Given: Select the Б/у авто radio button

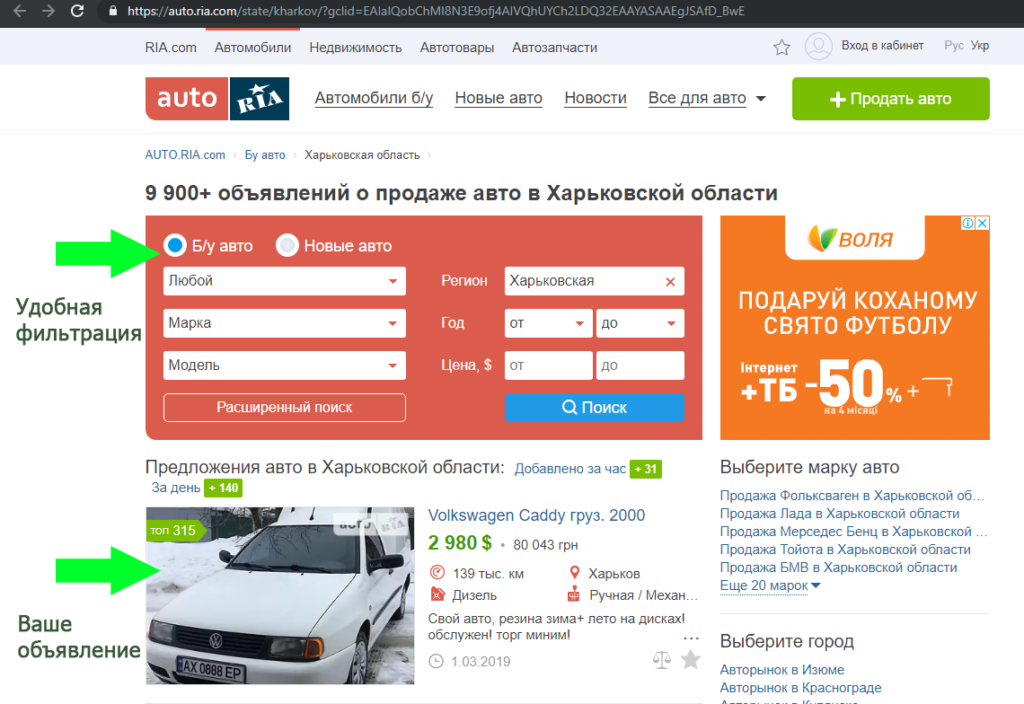Looking at the screenshot, I should [x=175, y=246].
